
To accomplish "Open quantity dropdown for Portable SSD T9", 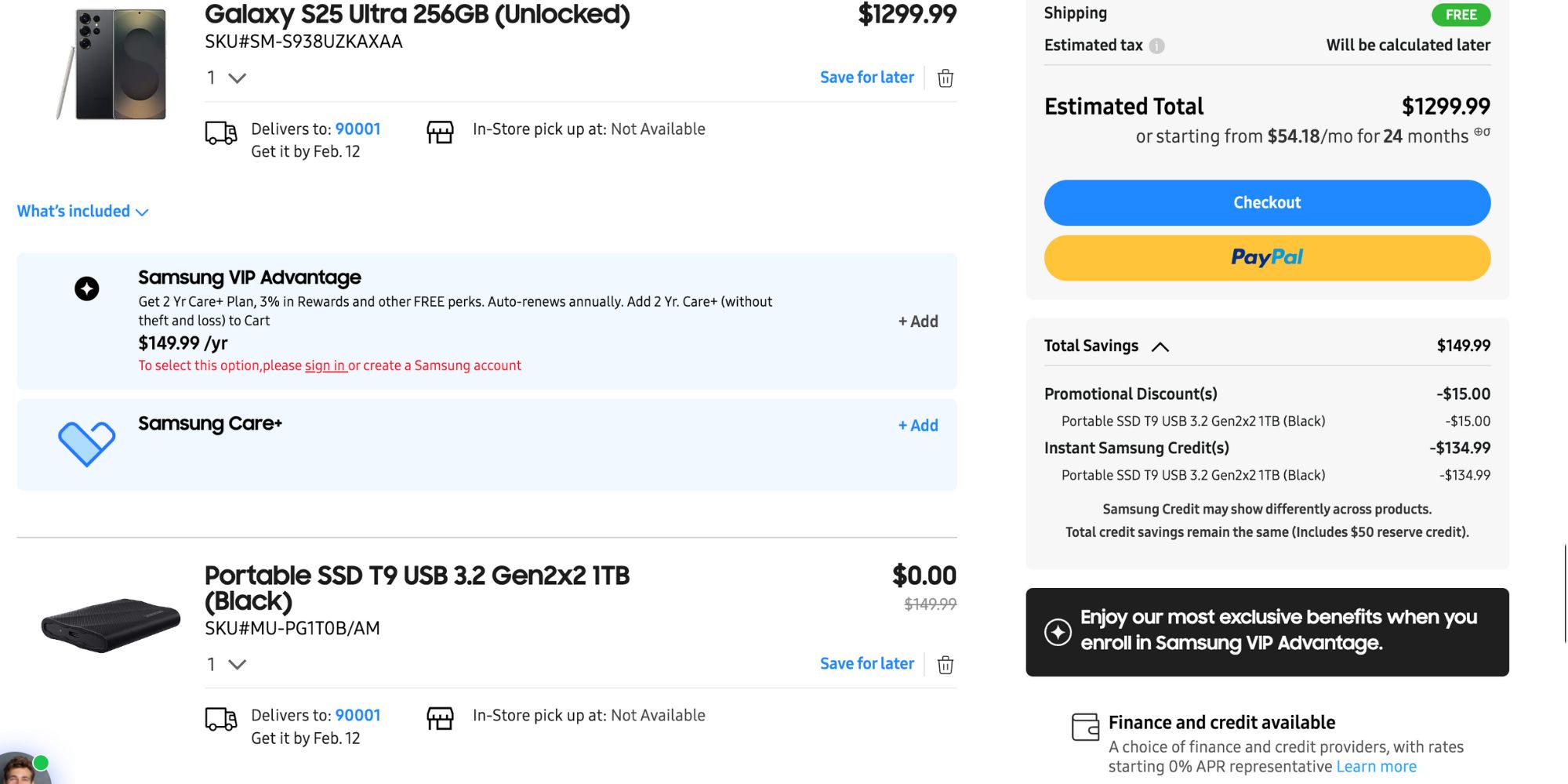I will click(x=227, y=664).
